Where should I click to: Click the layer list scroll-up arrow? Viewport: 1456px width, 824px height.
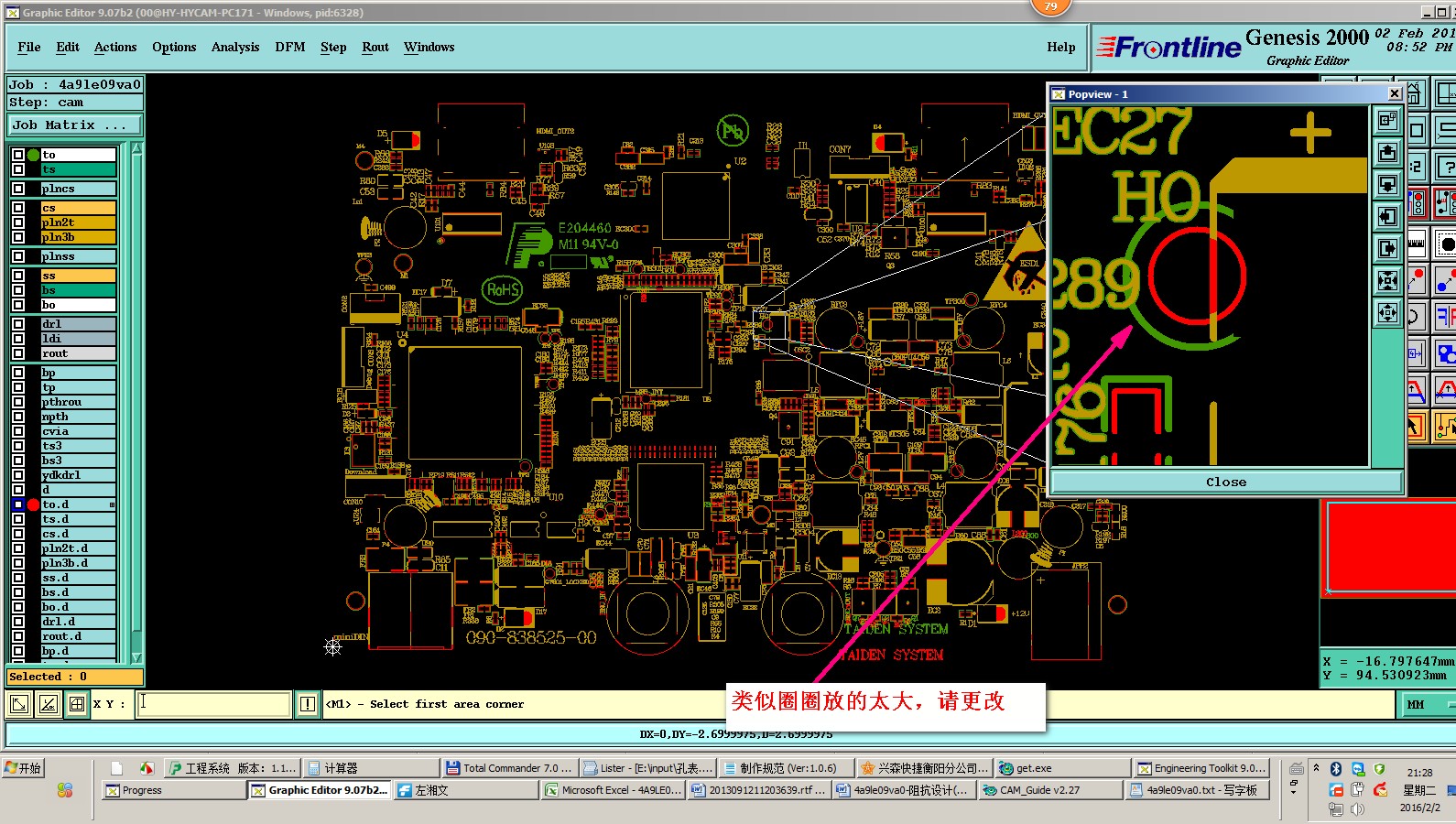[x=136, y=148]
